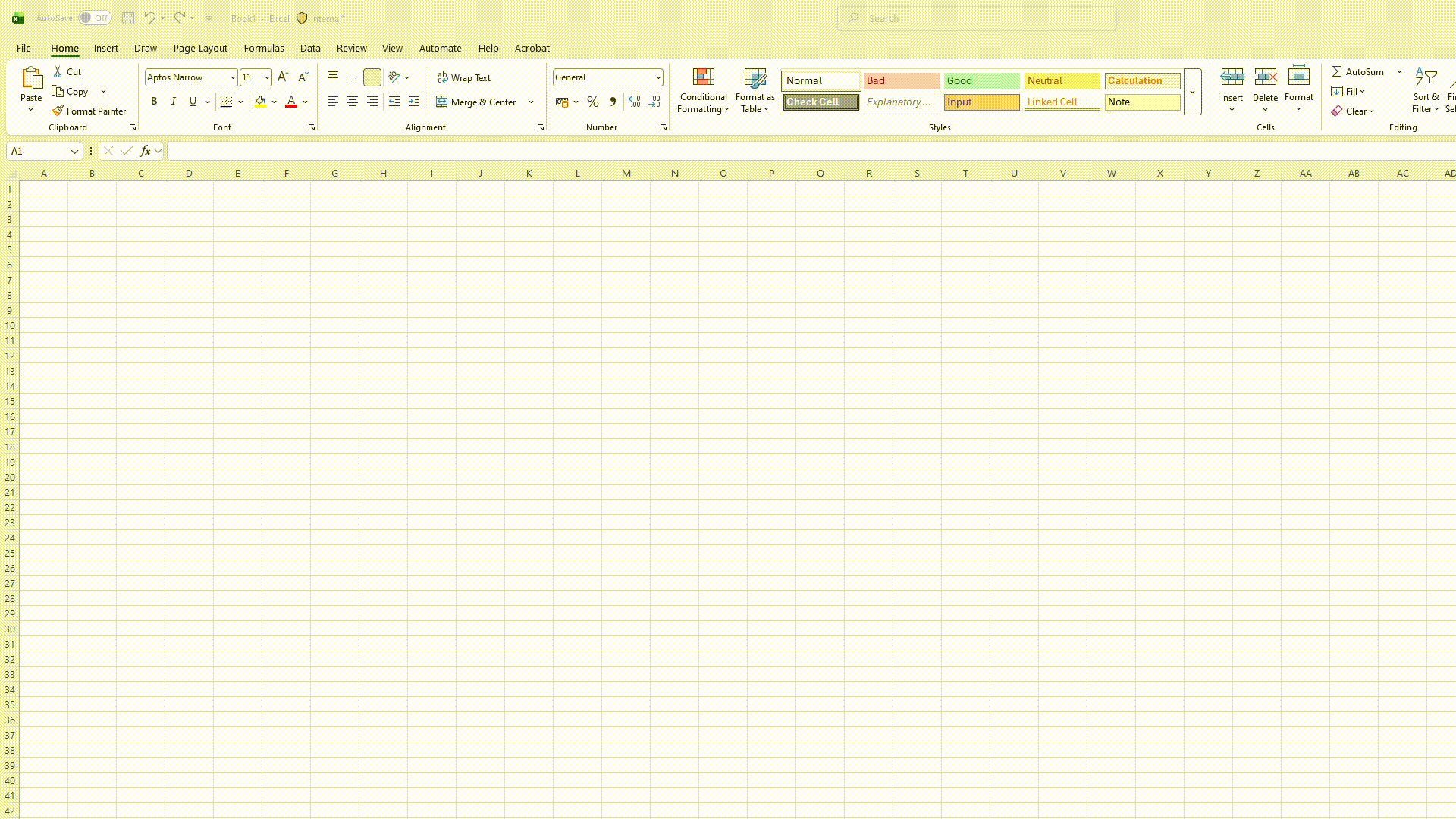Toggle AutoSave switch
1456x819 pixels.
(95, 18)
